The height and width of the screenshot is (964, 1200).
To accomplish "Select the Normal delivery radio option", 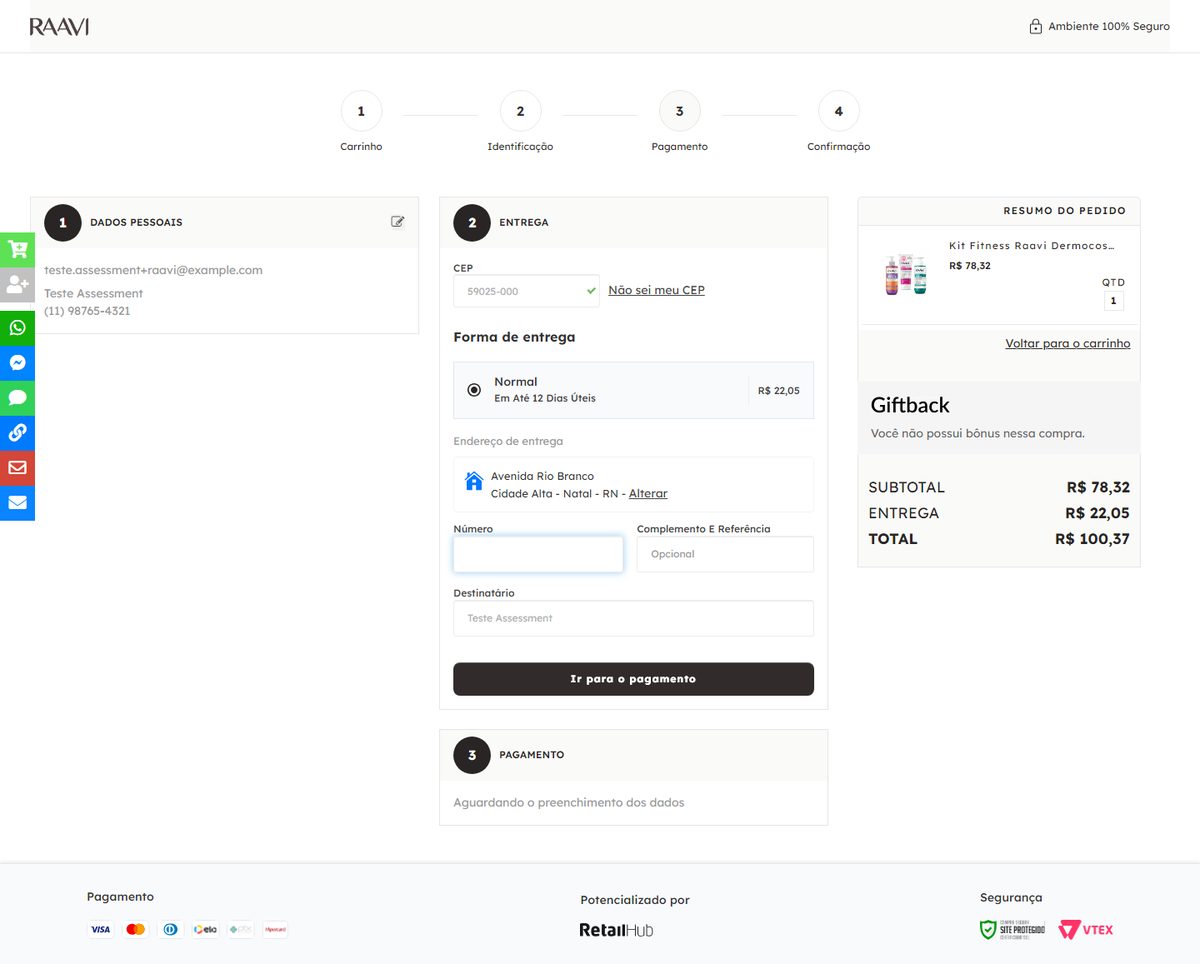I will [x=474, y=390].
